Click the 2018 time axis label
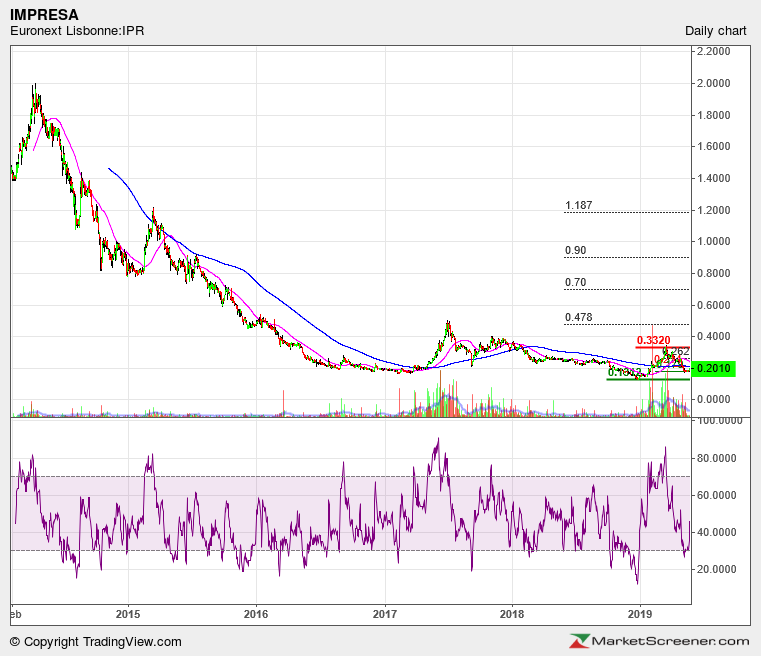This screenshot has width=761, height=656. click(x=512, y=614)
